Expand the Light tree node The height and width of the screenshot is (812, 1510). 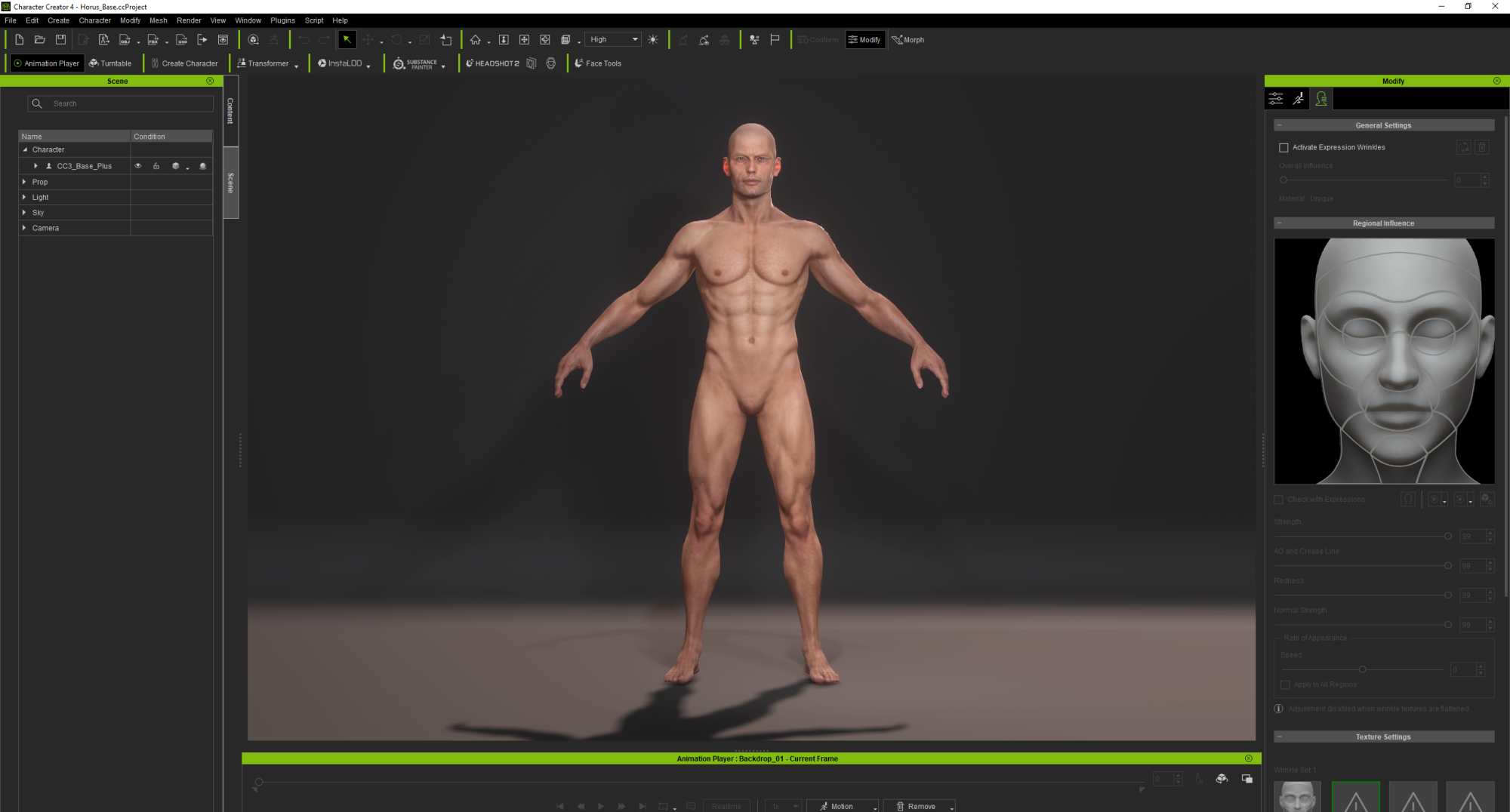[x=24, y=197]
